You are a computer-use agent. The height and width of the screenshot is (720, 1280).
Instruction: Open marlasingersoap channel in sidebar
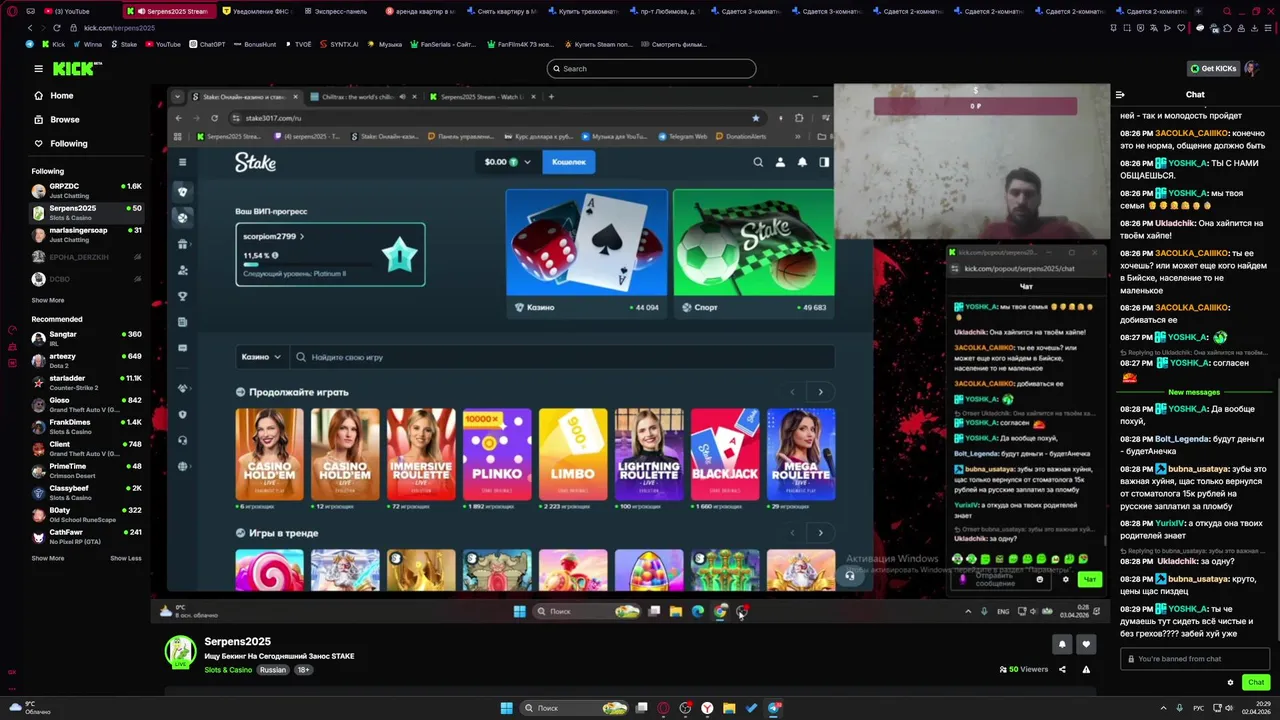86,234
